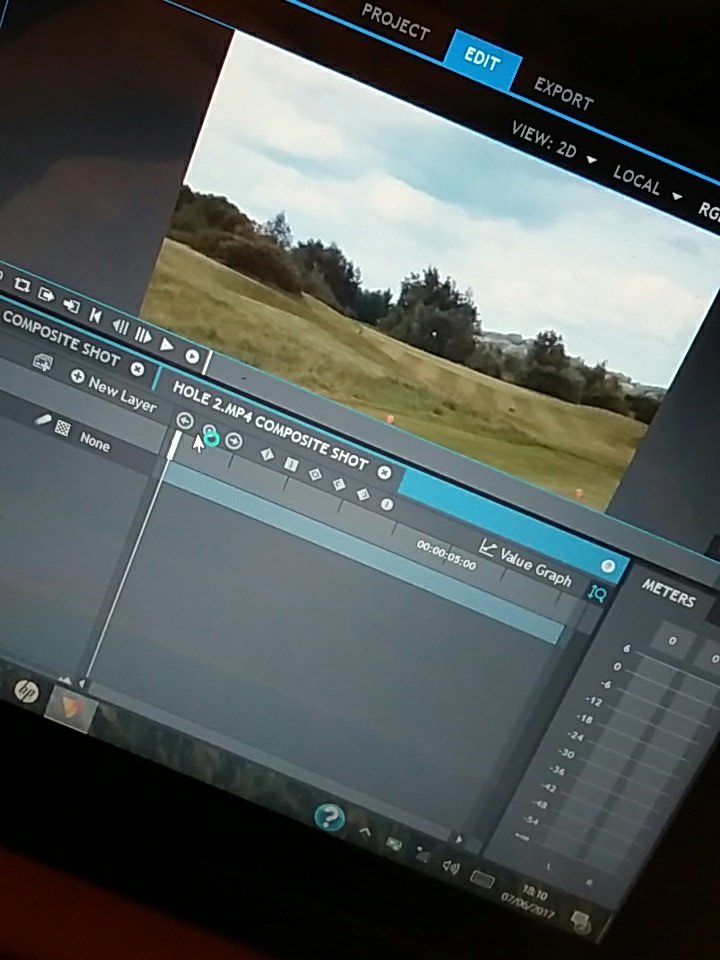The image size is (720, 960).
Task: Click the timeline scrollbar right arrow
Action: click(459, 838)
